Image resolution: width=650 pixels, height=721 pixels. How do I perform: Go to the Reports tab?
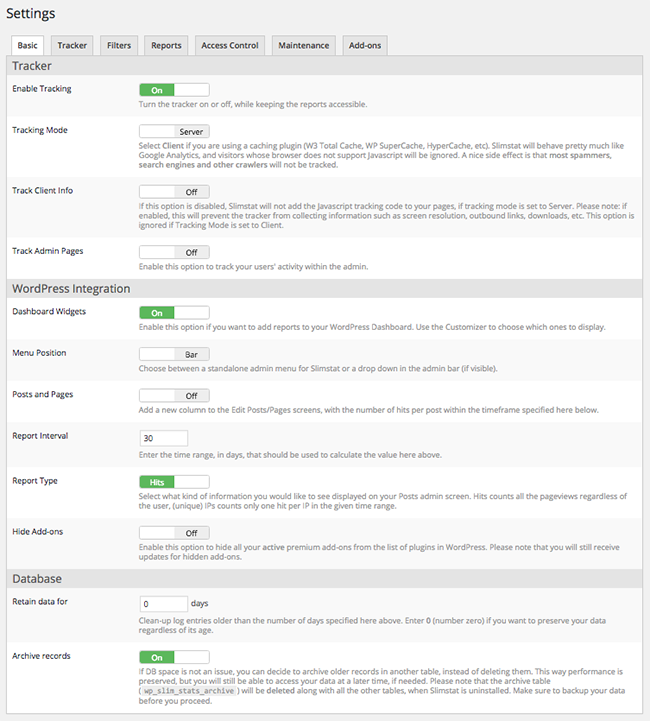tap(166, 45)
